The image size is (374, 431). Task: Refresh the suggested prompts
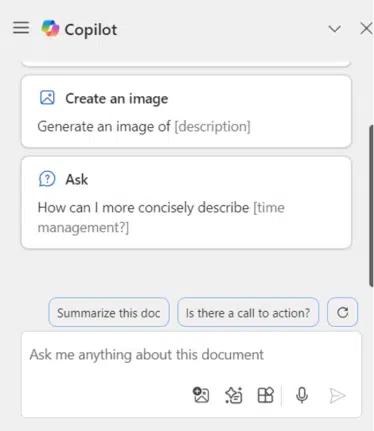pyautogui.click(x=343, y=312)
